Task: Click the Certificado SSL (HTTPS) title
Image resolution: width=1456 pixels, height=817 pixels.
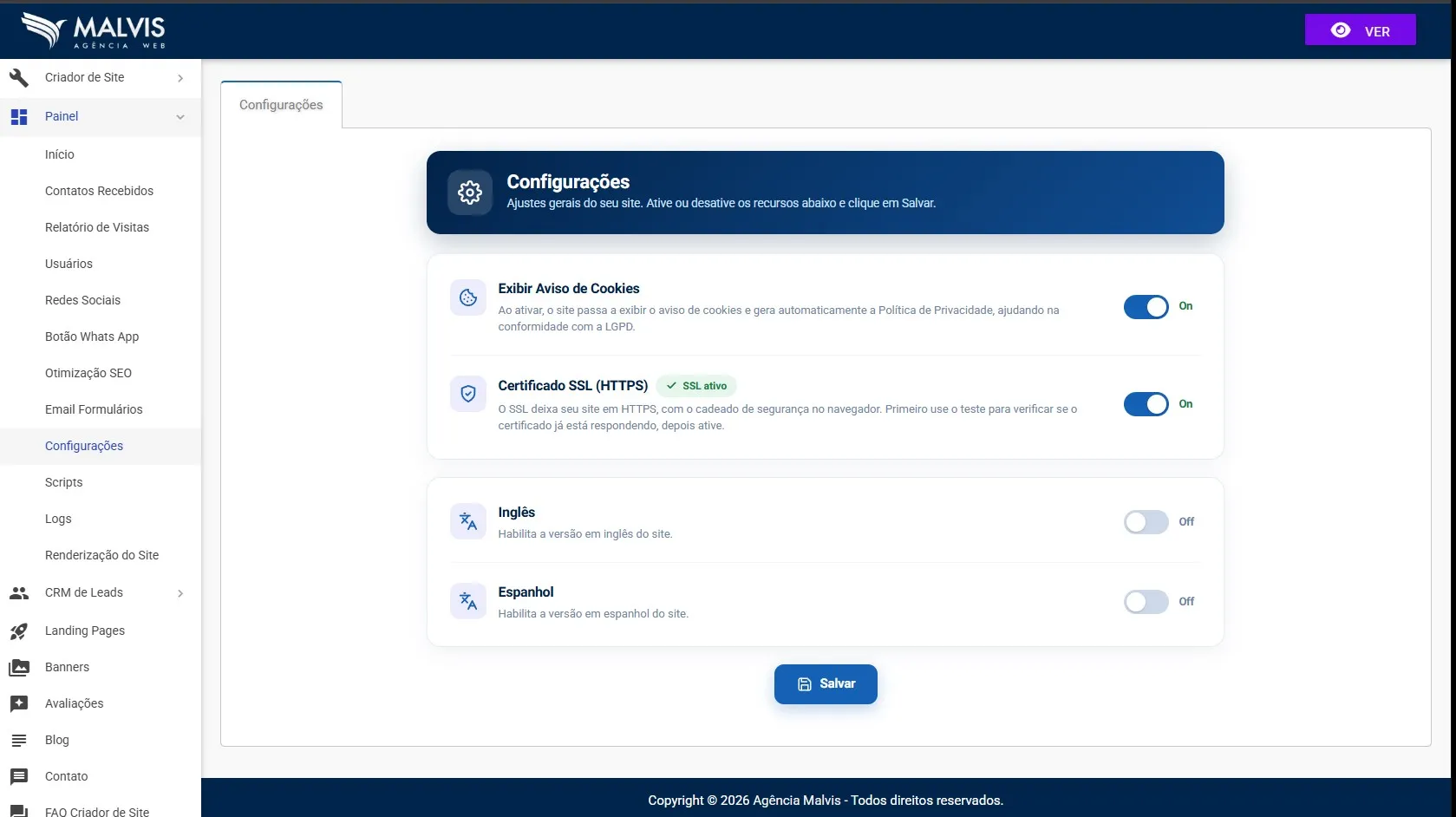Action: [x=573, y=386]
